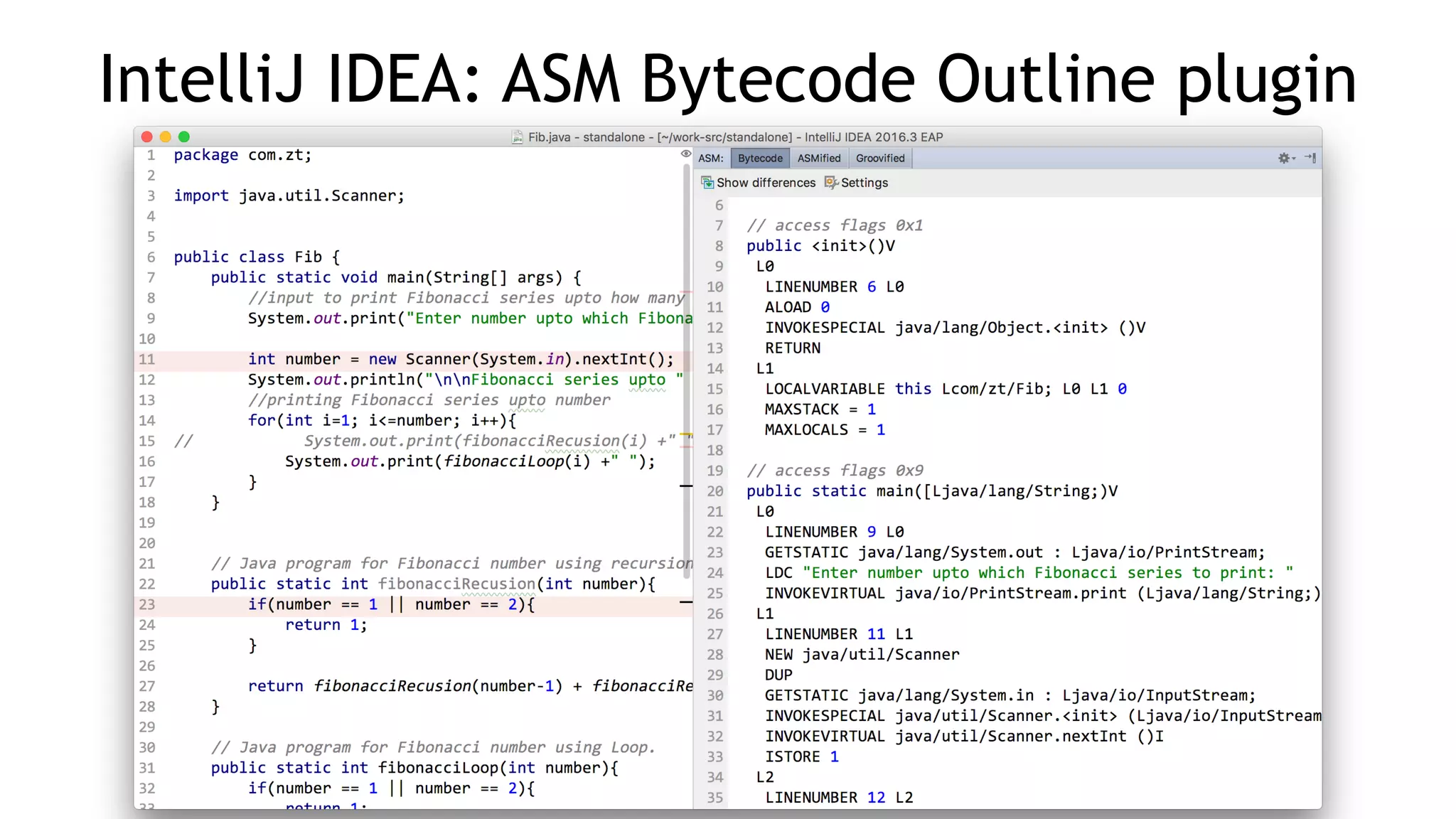Viewport: 1456px width, 819px height.
Task: Click 'ALOAD 0' bytecode instruction
Action: (x=797, y=307)
